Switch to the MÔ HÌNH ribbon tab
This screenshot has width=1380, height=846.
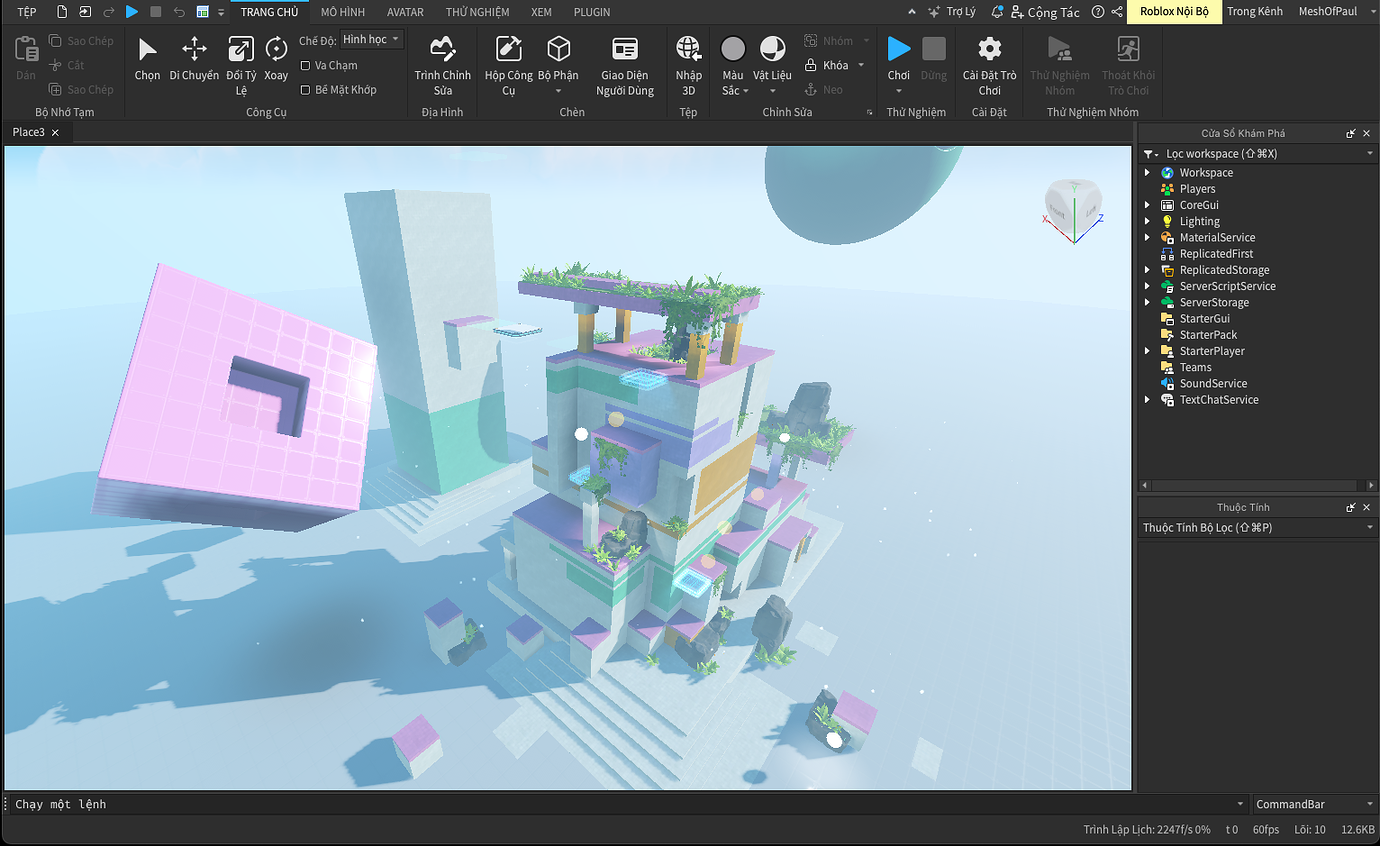[x=342, y=12]
